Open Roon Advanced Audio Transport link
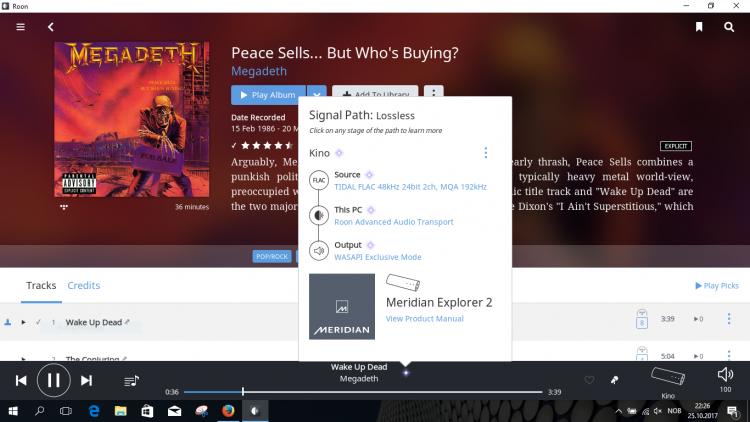Image resolution: width=750 pixels, height=422 pixels. point(394,222)
